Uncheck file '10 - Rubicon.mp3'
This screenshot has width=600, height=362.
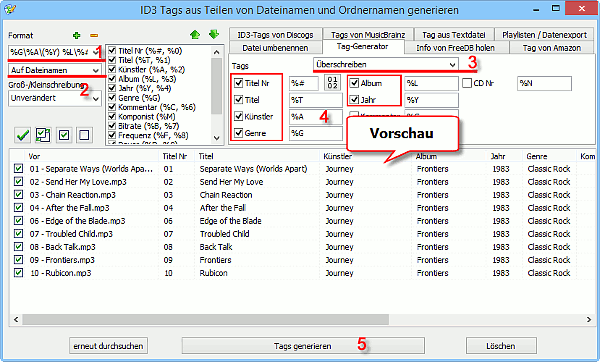(x=18, y=272)
